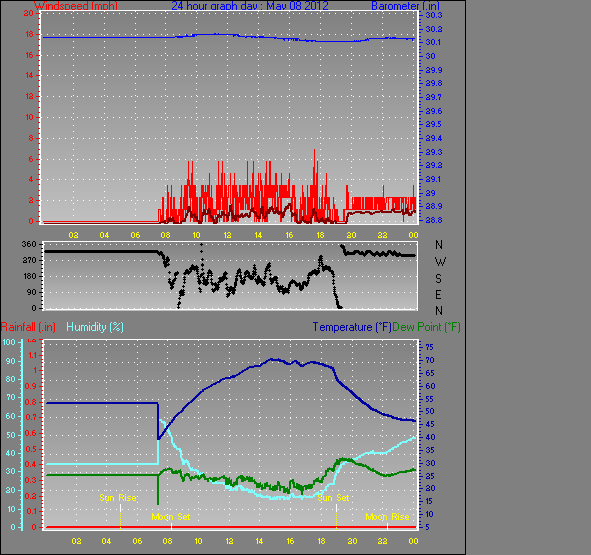This screenshot has width=591, height=555.
Task: Click the barometer axis value 28.8
Action: (x=434, y=220)
